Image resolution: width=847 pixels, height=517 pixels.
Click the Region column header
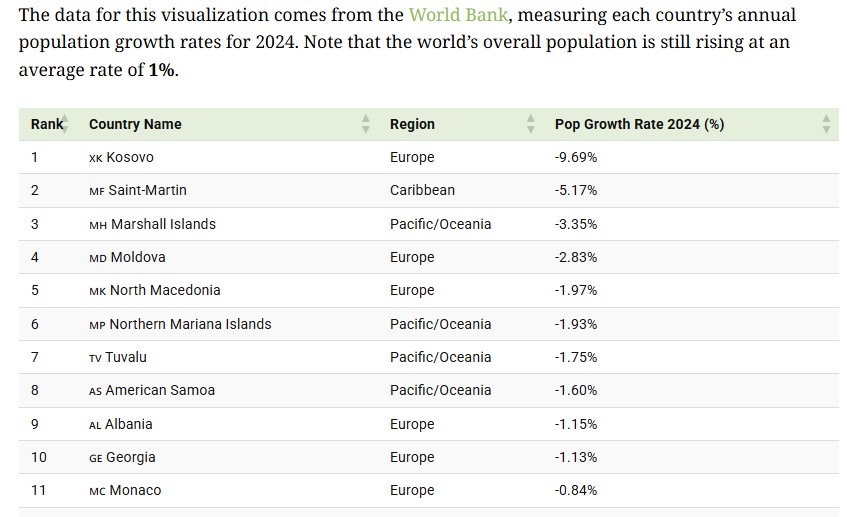[x=412, y=124]
